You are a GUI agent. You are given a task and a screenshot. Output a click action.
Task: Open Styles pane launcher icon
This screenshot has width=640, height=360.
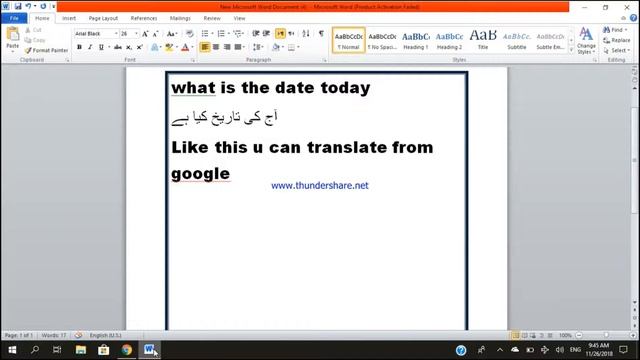pos(595,60)
